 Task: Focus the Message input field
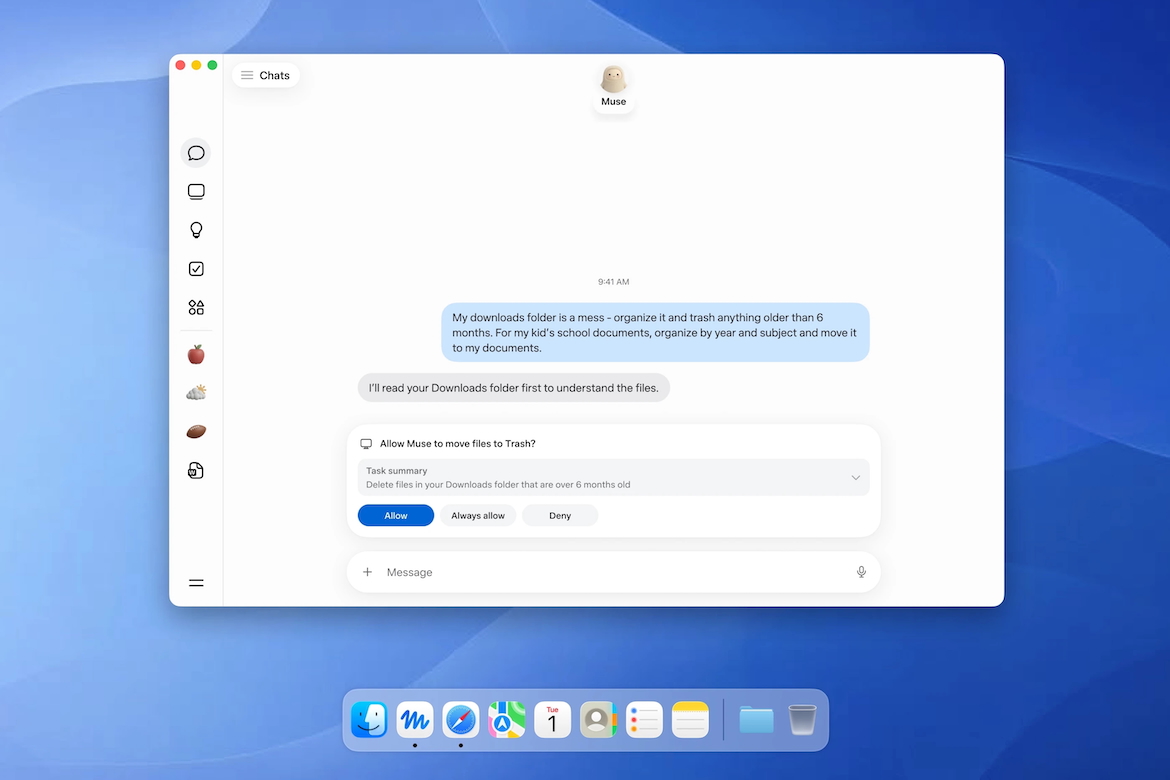point(613,572)
